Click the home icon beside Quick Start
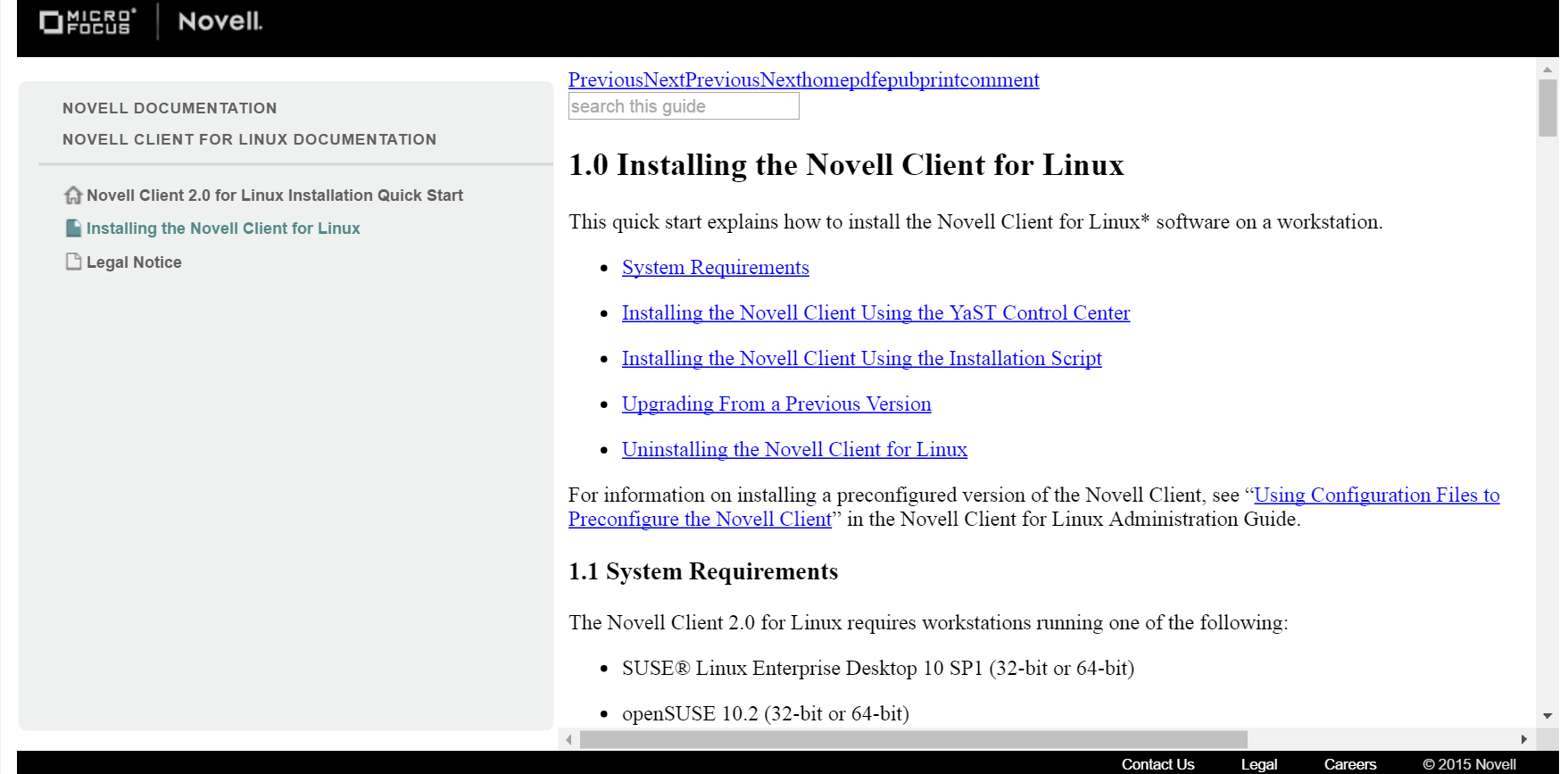 pos(73,195)
